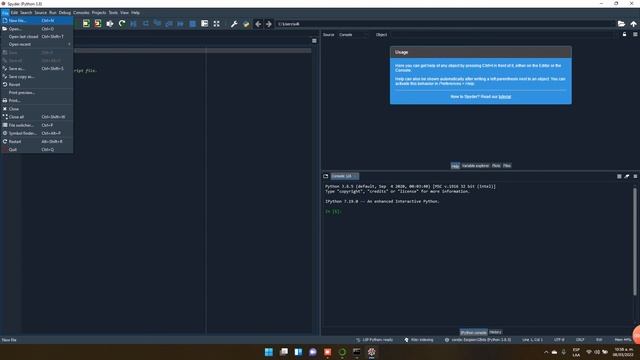This screenshot has height=360, width=640.
Task: Select Close in the File menu
Action: coord(37,109)
